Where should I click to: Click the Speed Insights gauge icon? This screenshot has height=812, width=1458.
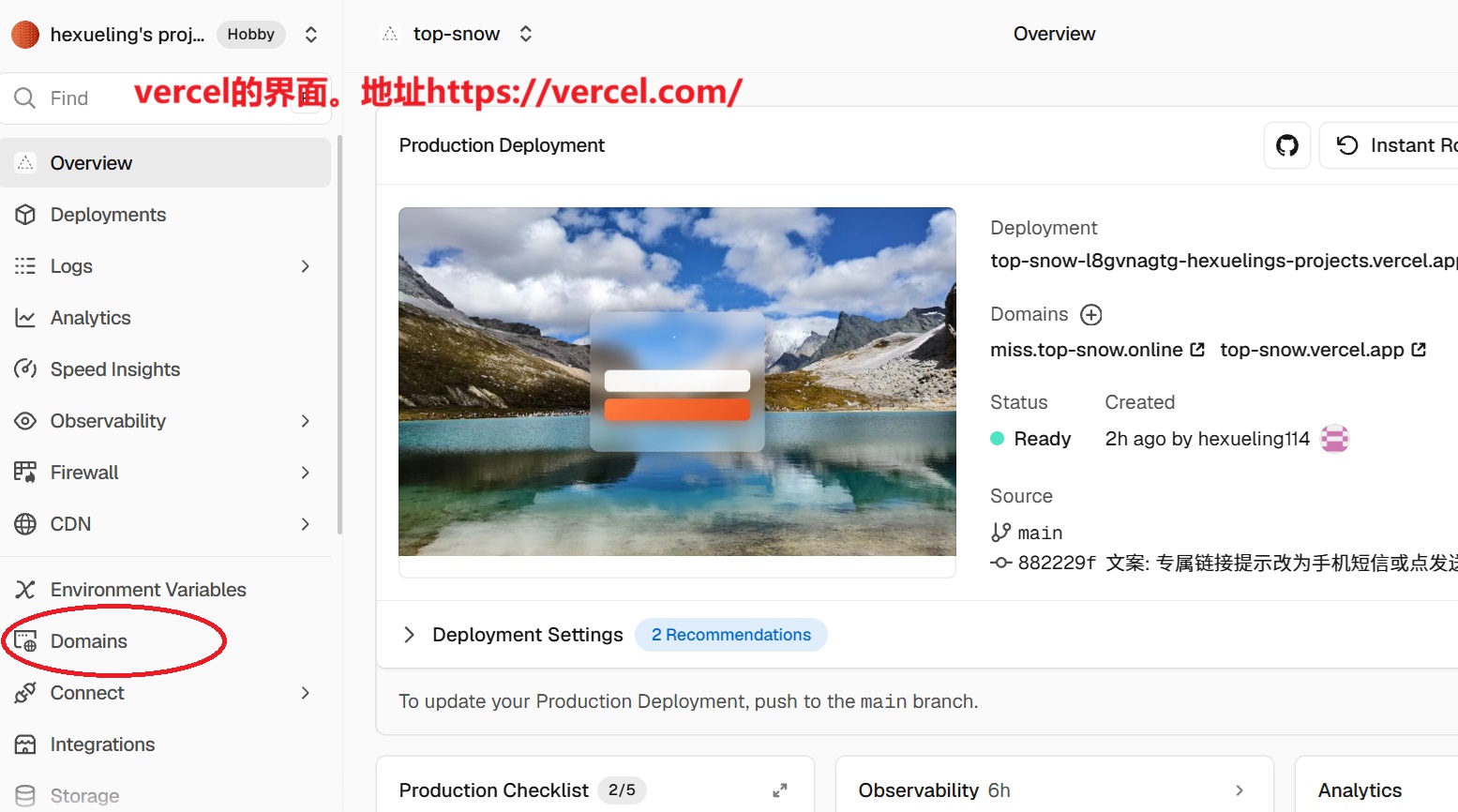point(25,369)
